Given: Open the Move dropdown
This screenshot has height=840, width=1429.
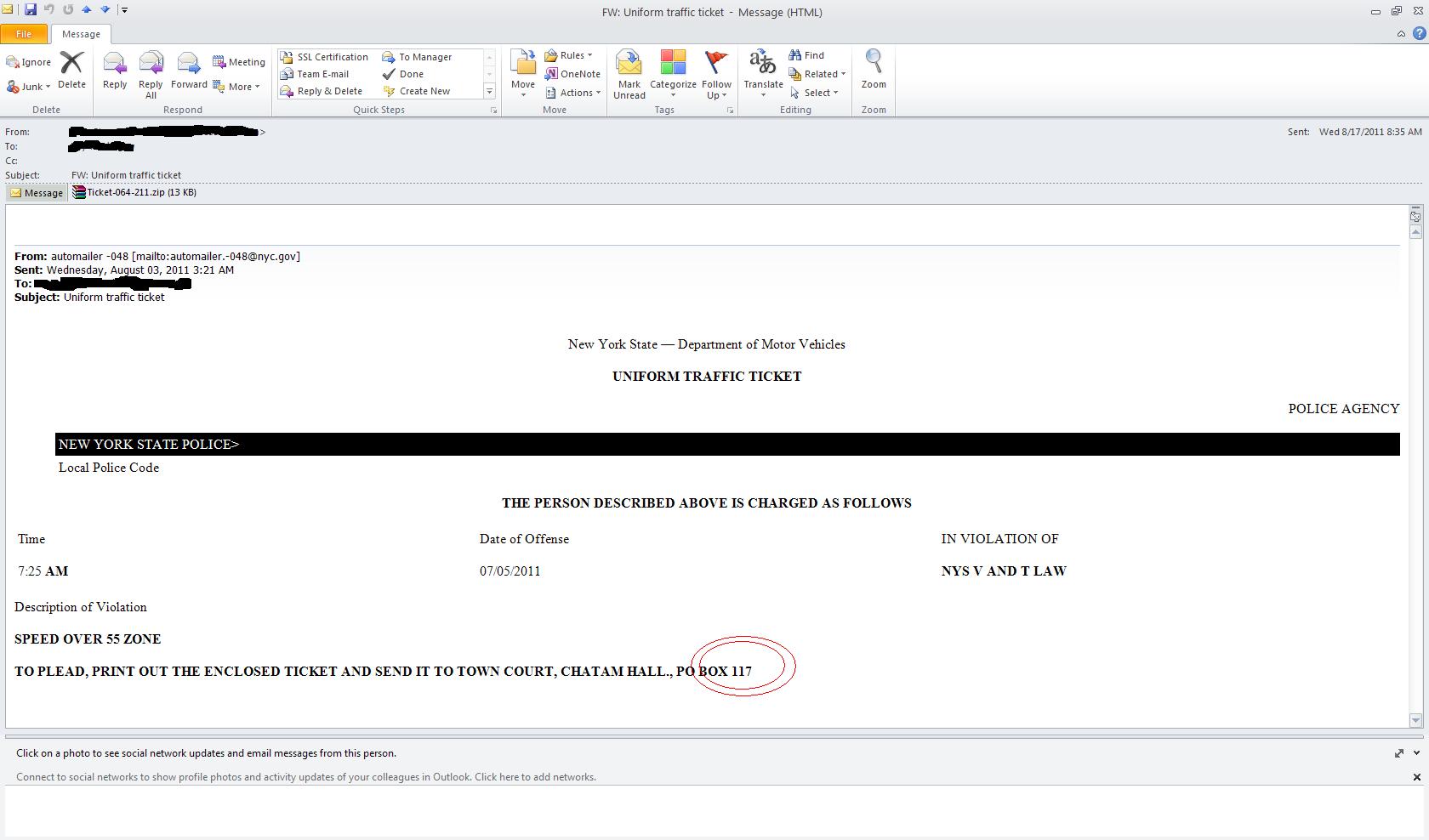Looking at the screenshot, I should point(523,75).
